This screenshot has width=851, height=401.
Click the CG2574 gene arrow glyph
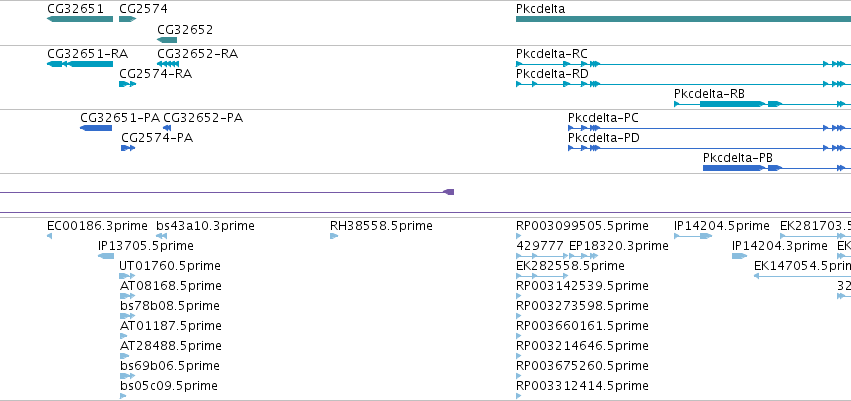pyautogui.click(x=128, y=19)
